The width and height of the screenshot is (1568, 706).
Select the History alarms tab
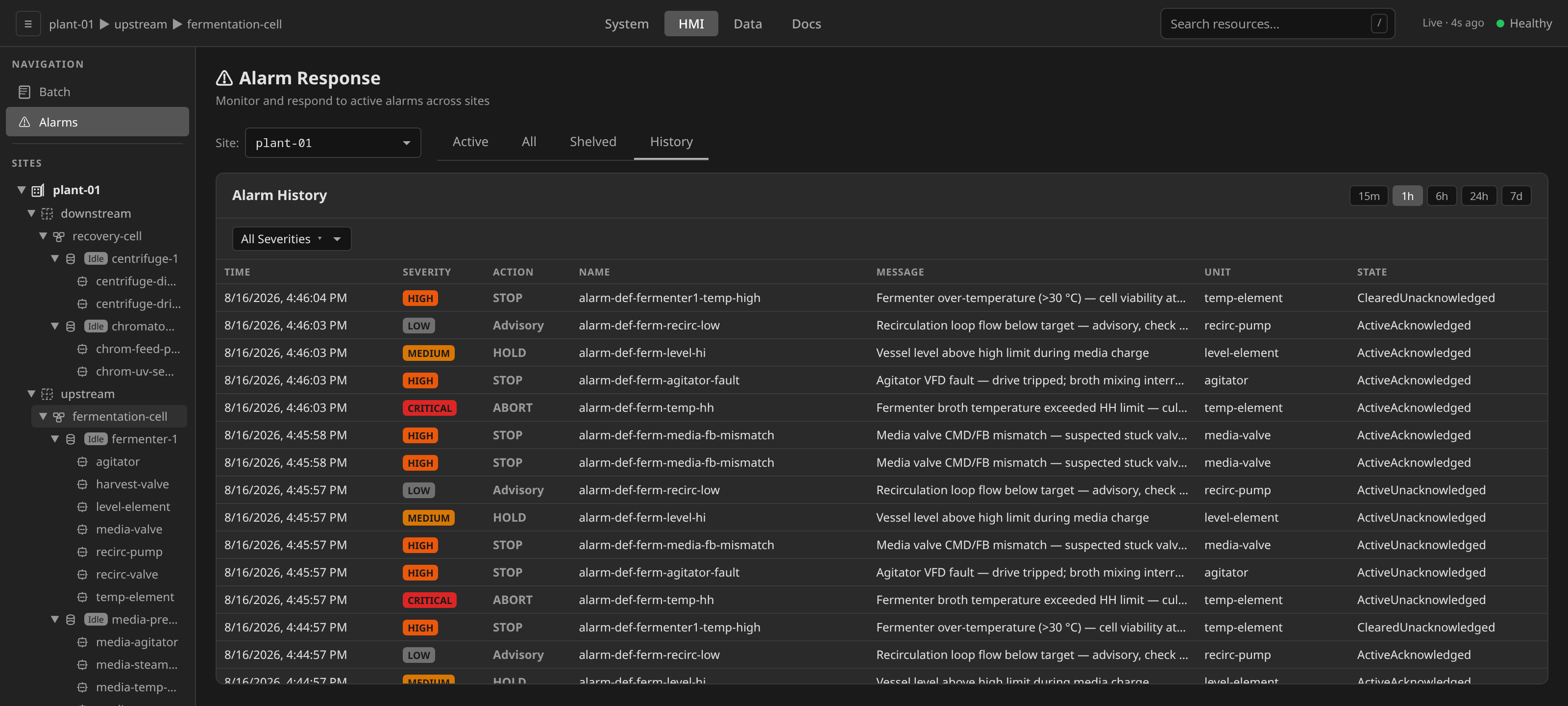tap(671, 142)
